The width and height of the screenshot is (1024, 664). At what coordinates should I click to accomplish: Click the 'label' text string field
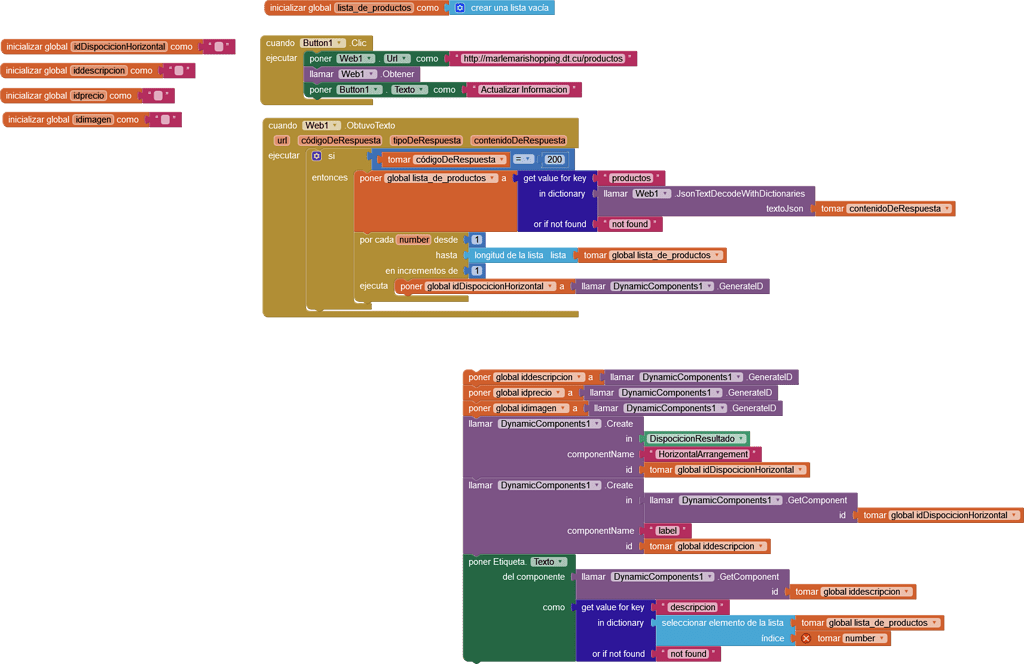(x=667, y=531)
